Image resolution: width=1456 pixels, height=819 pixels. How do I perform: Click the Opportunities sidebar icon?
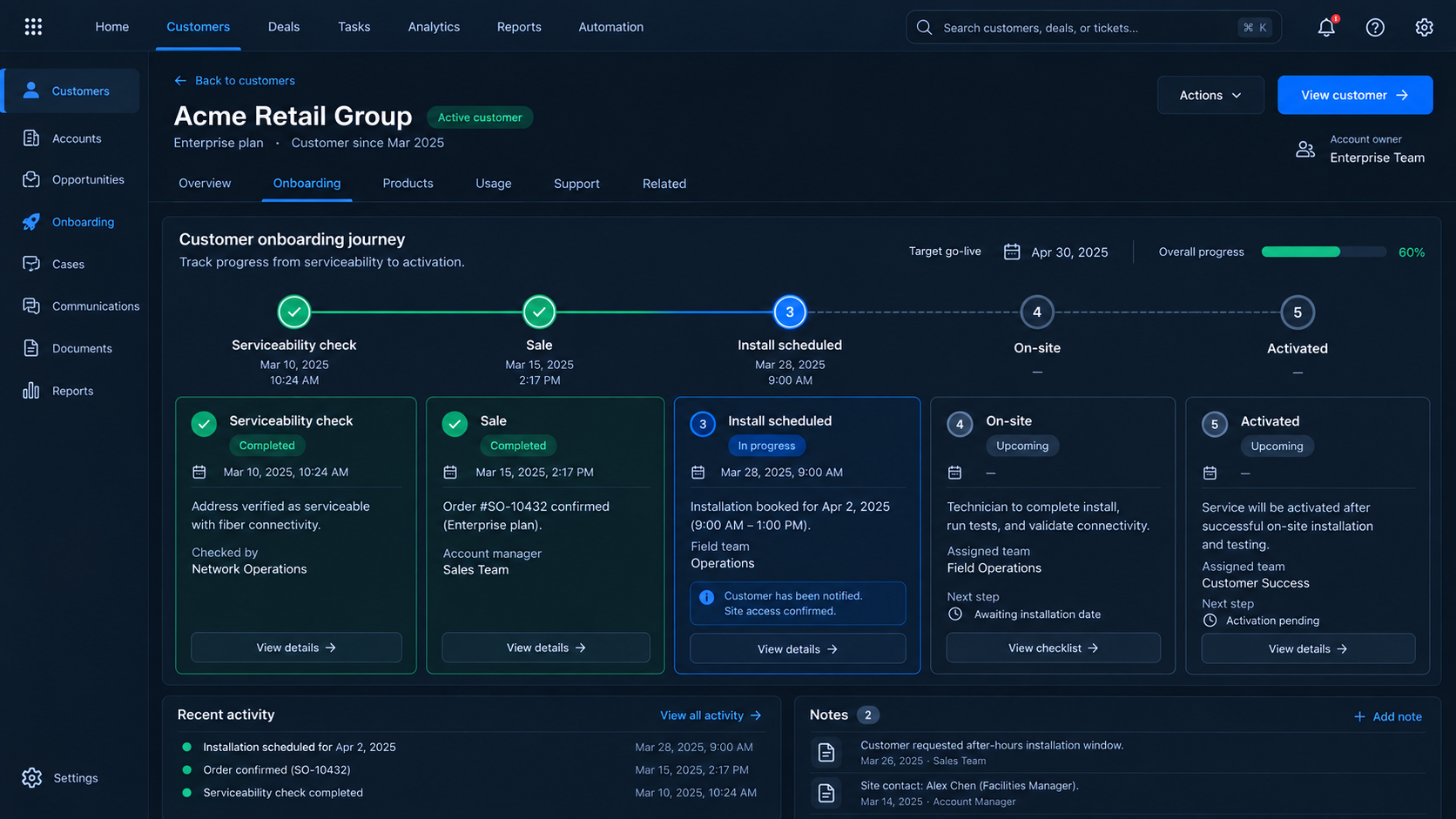pos(31,179)
